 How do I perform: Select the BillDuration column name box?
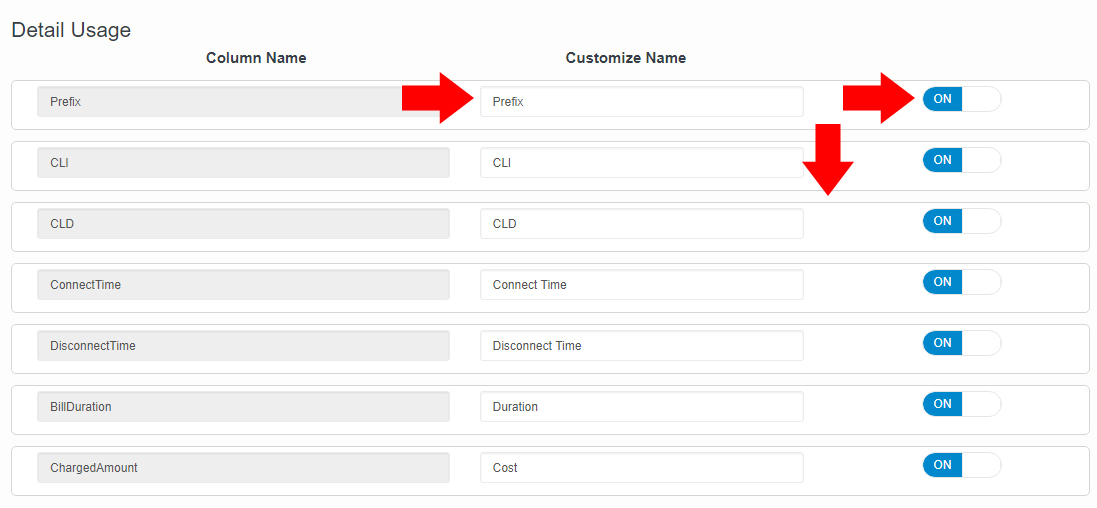pyautogui.click(x=243, y=407)
